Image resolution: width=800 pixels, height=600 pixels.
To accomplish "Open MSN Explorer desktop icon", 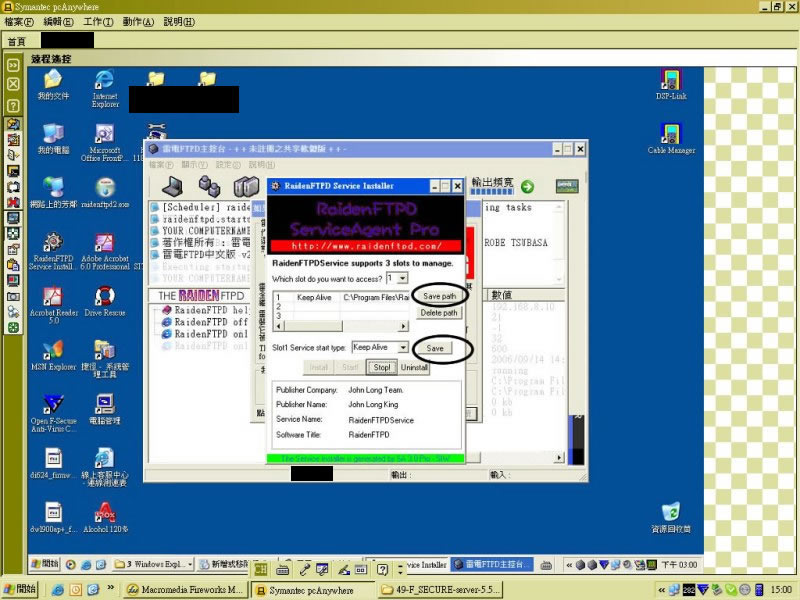I will [x=53, y=355].
